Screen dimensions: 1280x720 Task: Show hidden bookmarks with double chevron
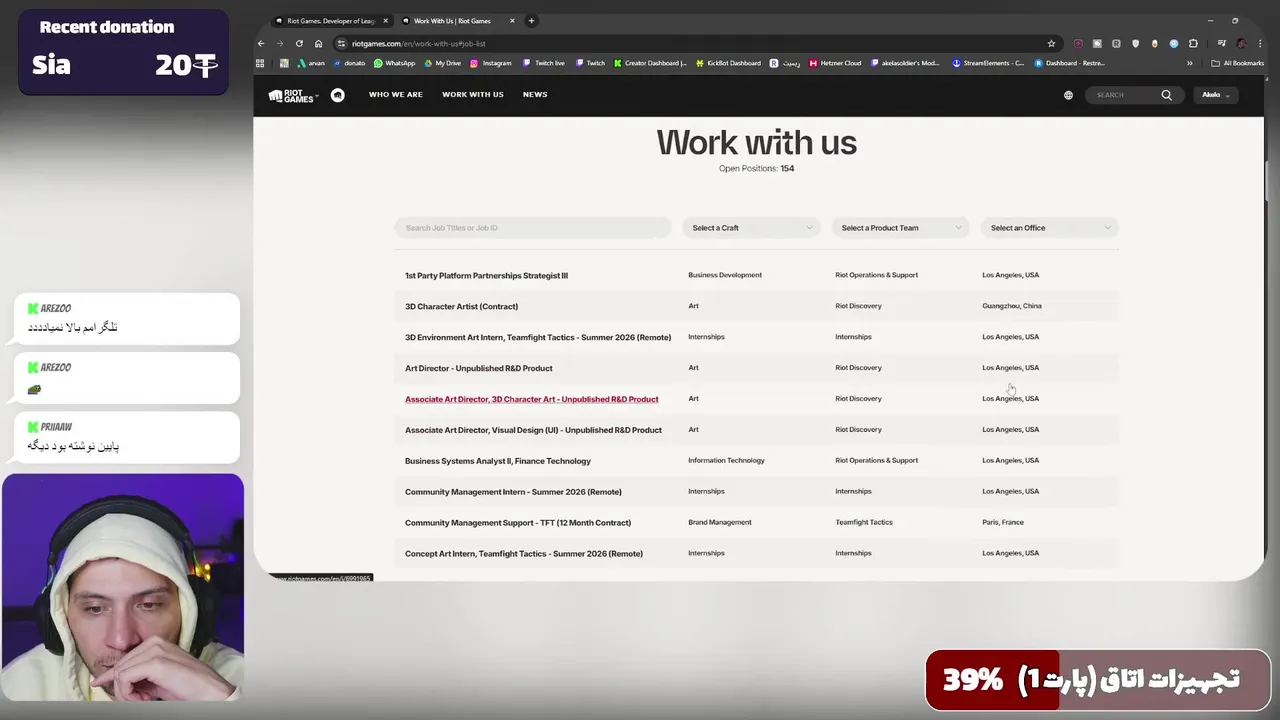(x=1189, y=63)
